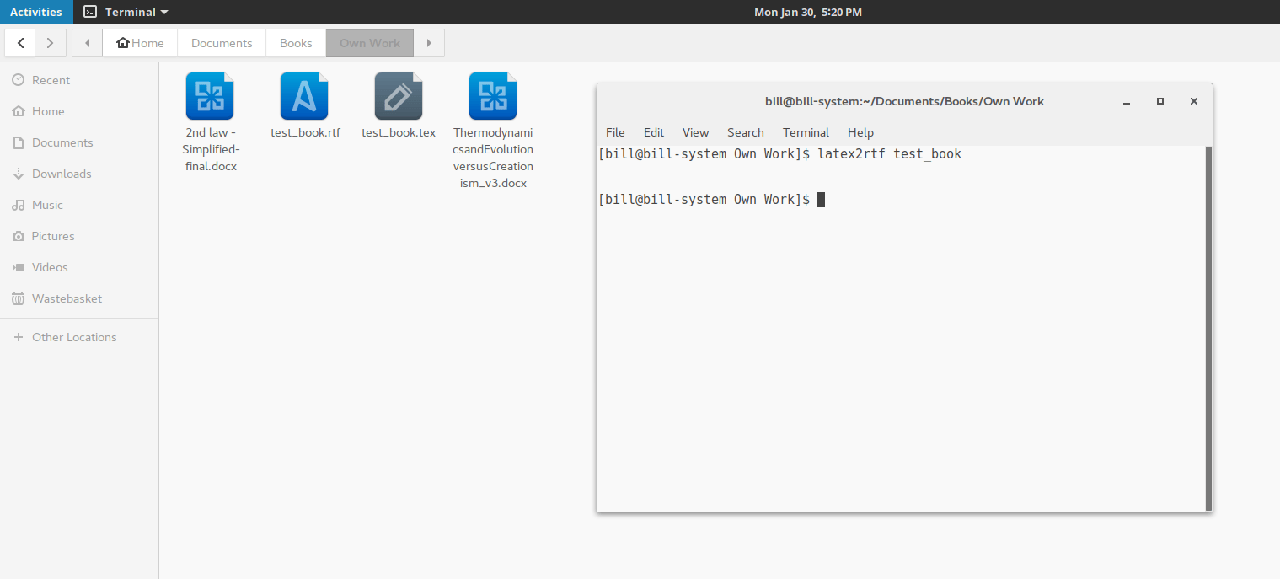Click the back navigation arrow
1280x579 pixels.
coord(21,43)
